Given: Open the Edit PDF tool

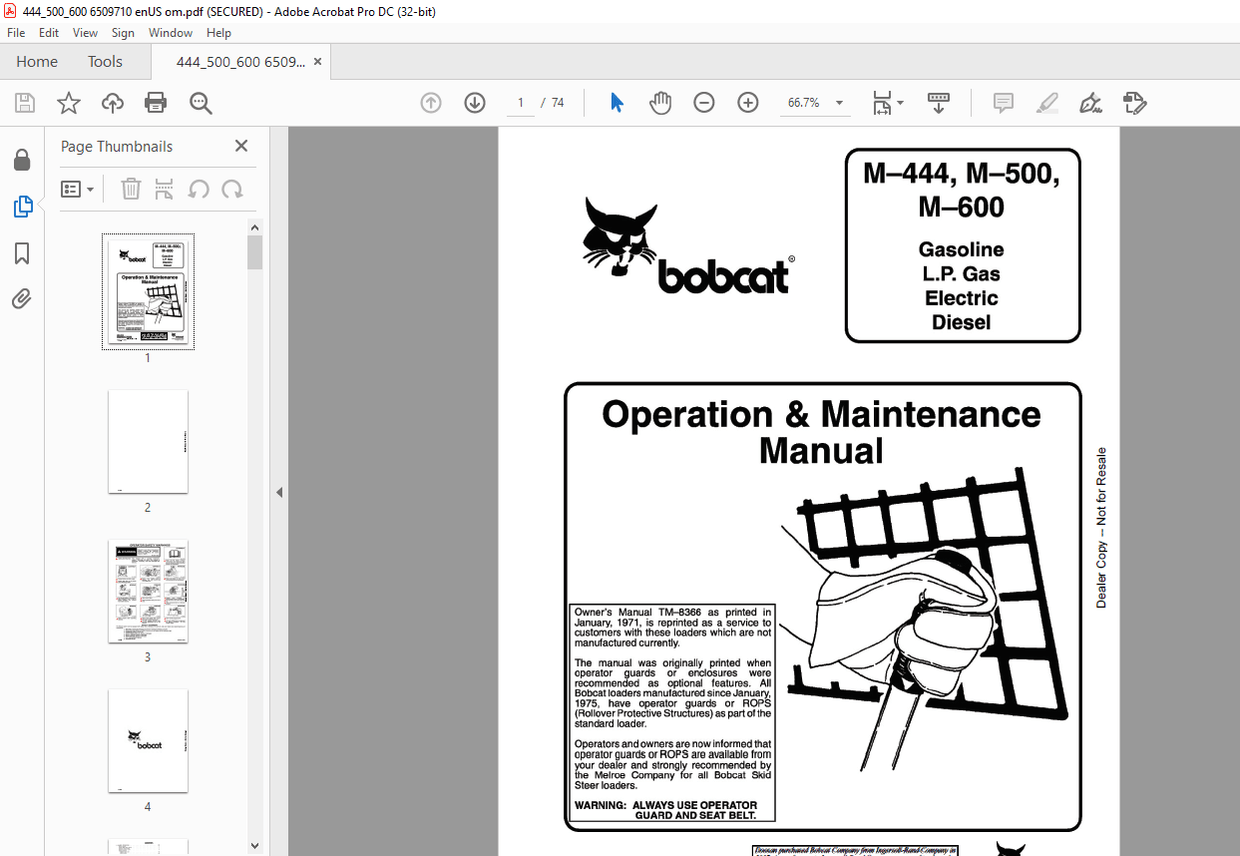Looking at the screenshot, I should 1135,103.
